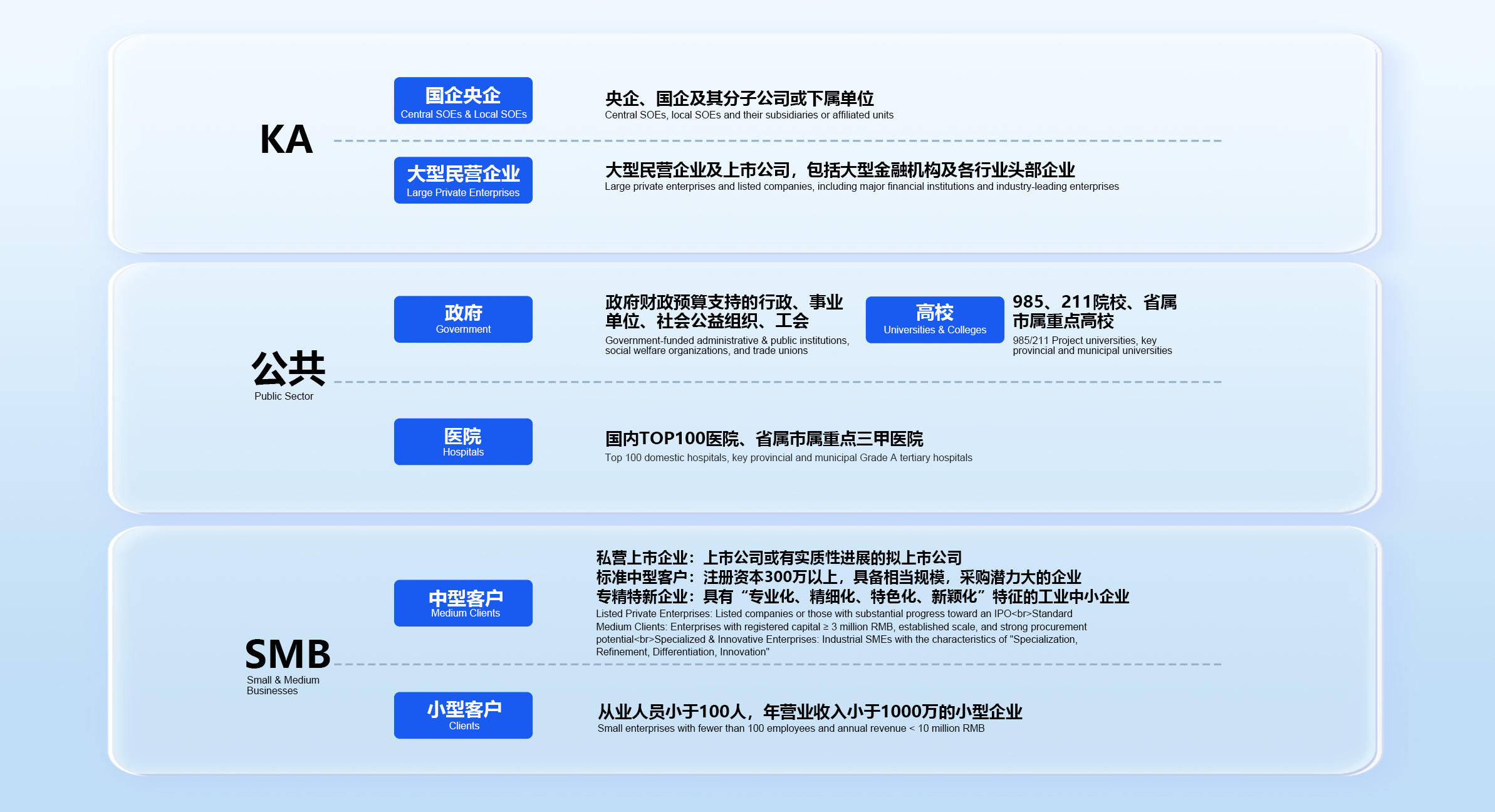Click the large private enterprises English description
The image size is (1495, 812).
click(861, 187)
